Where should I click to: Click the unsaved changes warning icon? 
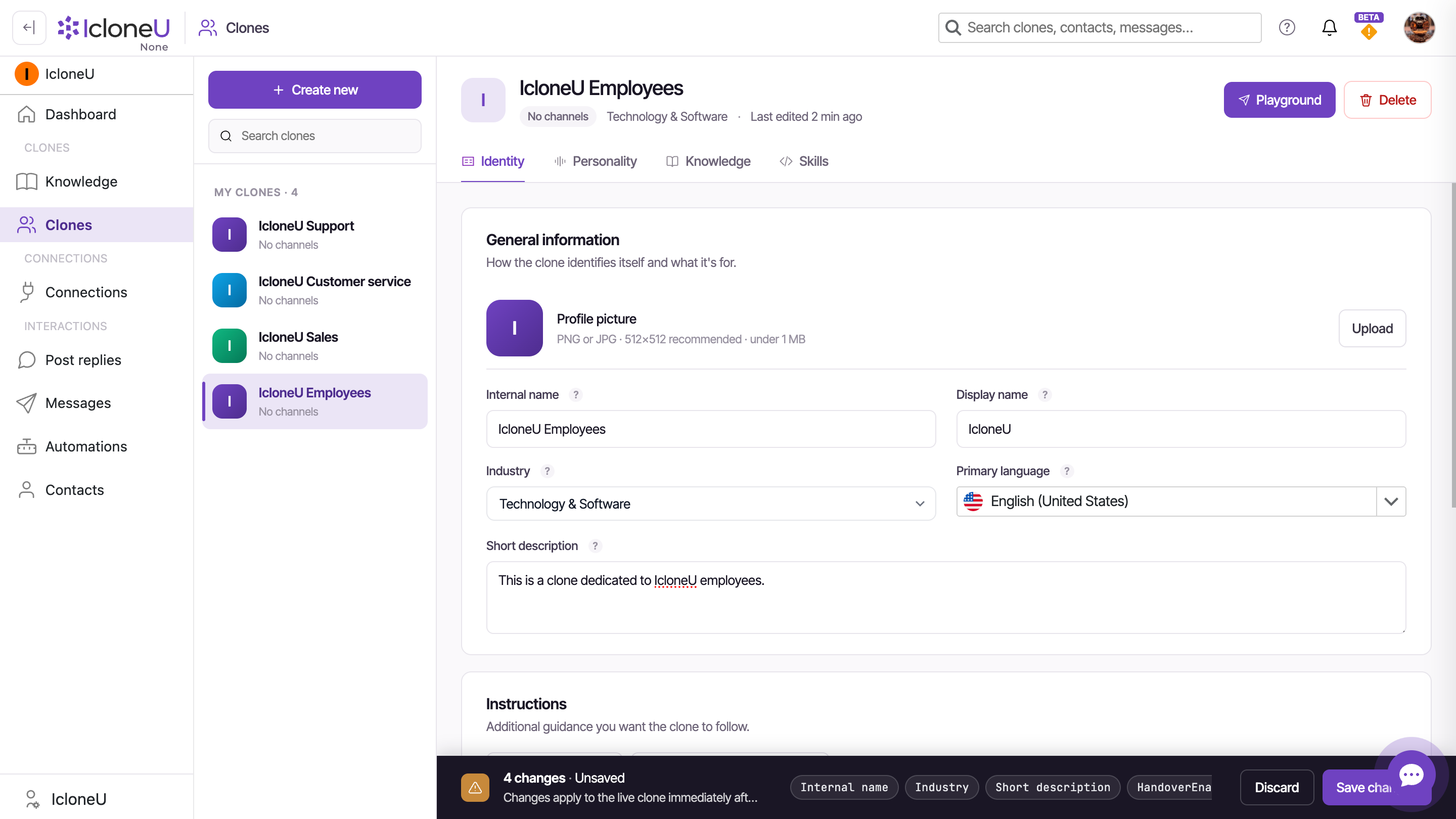tap(475, 787)
